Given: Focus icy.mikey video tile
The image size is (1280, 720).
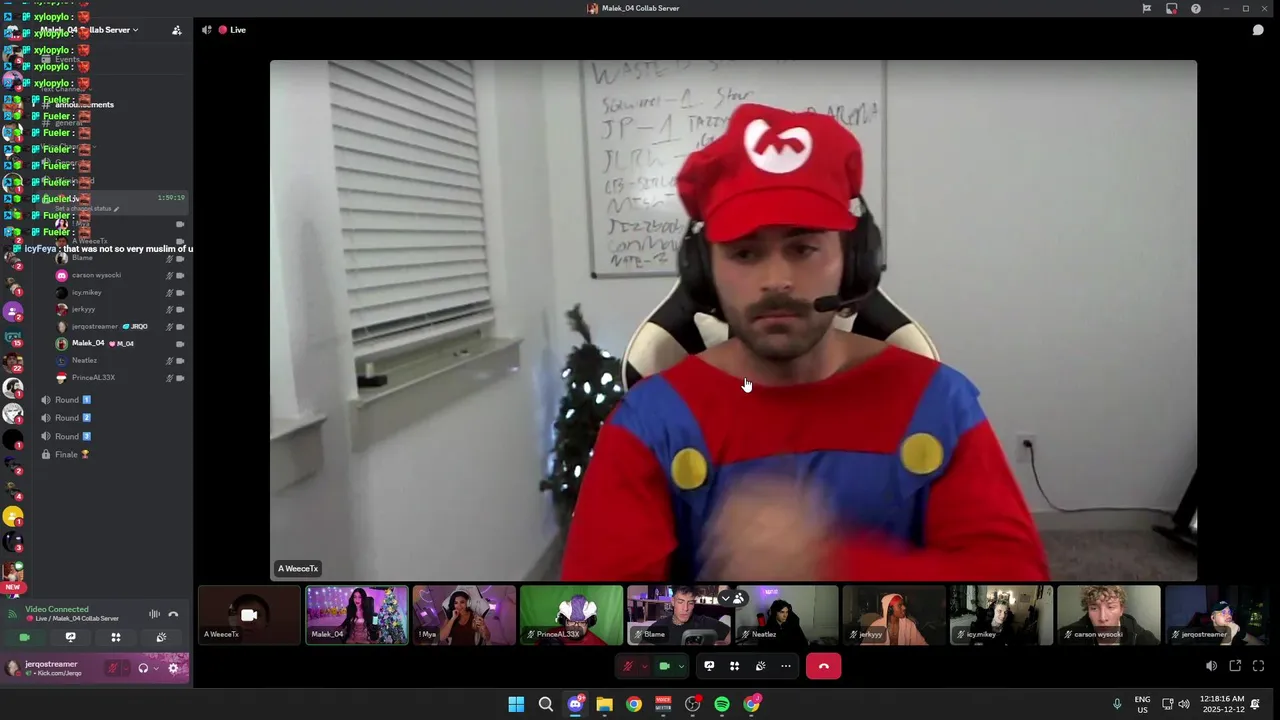Looking at the screenshot, I should click(1002, 615).
